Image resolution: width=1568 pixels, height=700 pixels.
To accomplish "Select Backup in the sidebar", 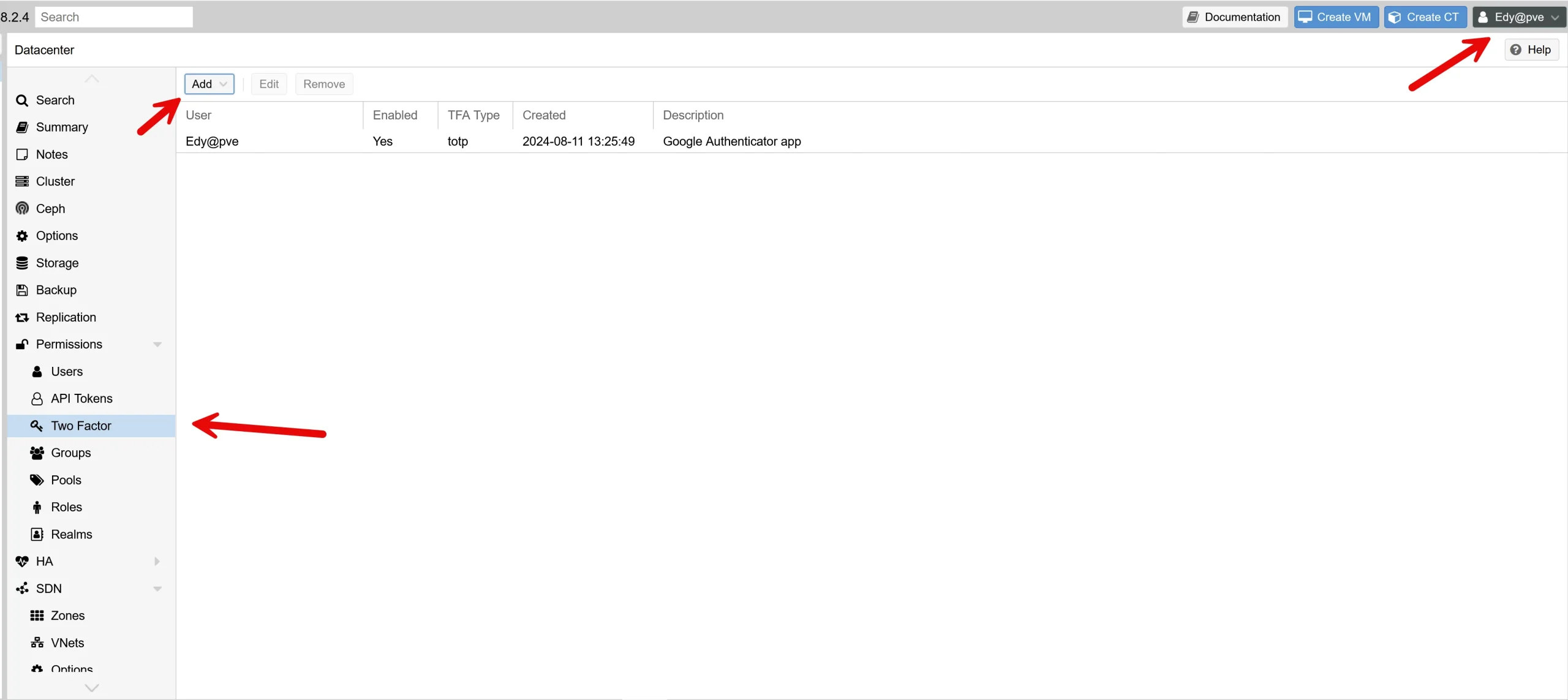I will coord(56,290).
